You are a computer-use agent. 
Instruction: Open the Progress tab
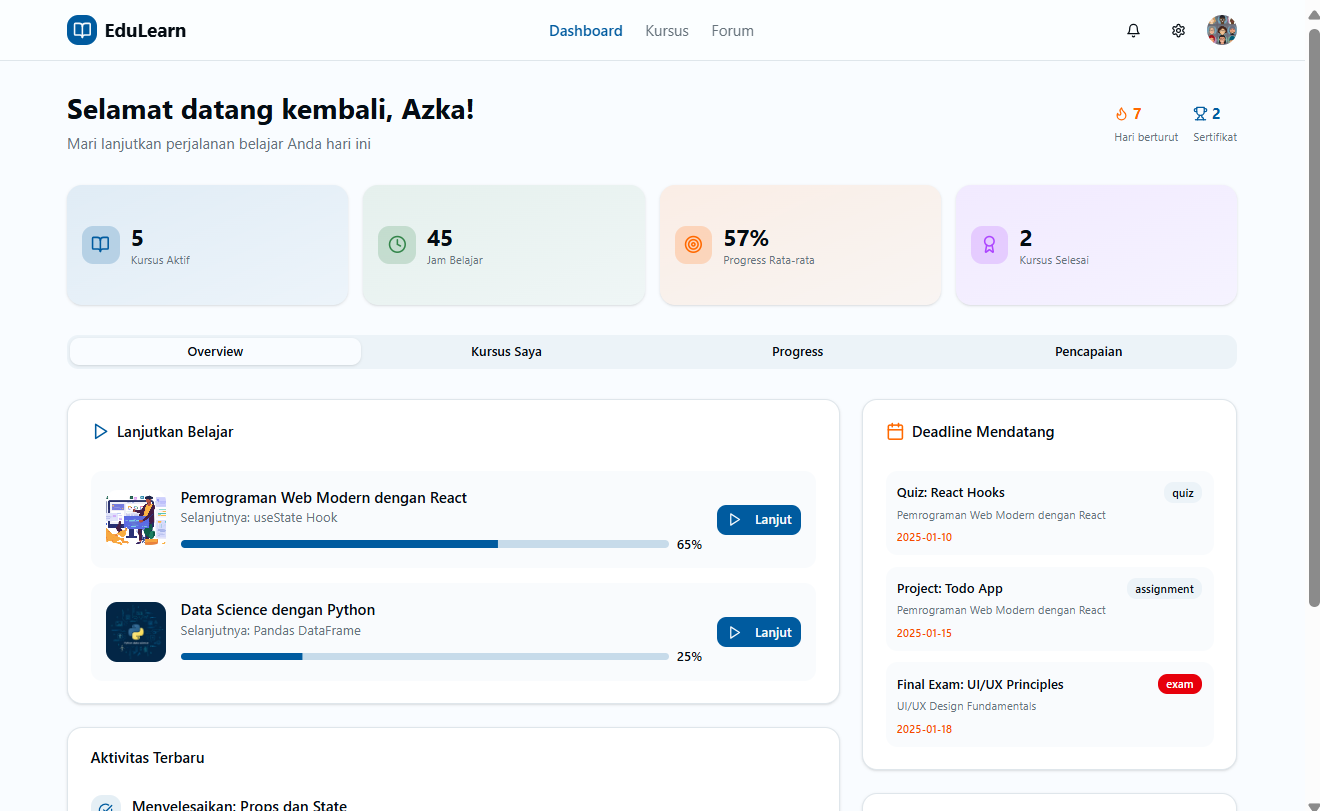tap(797, 352)
